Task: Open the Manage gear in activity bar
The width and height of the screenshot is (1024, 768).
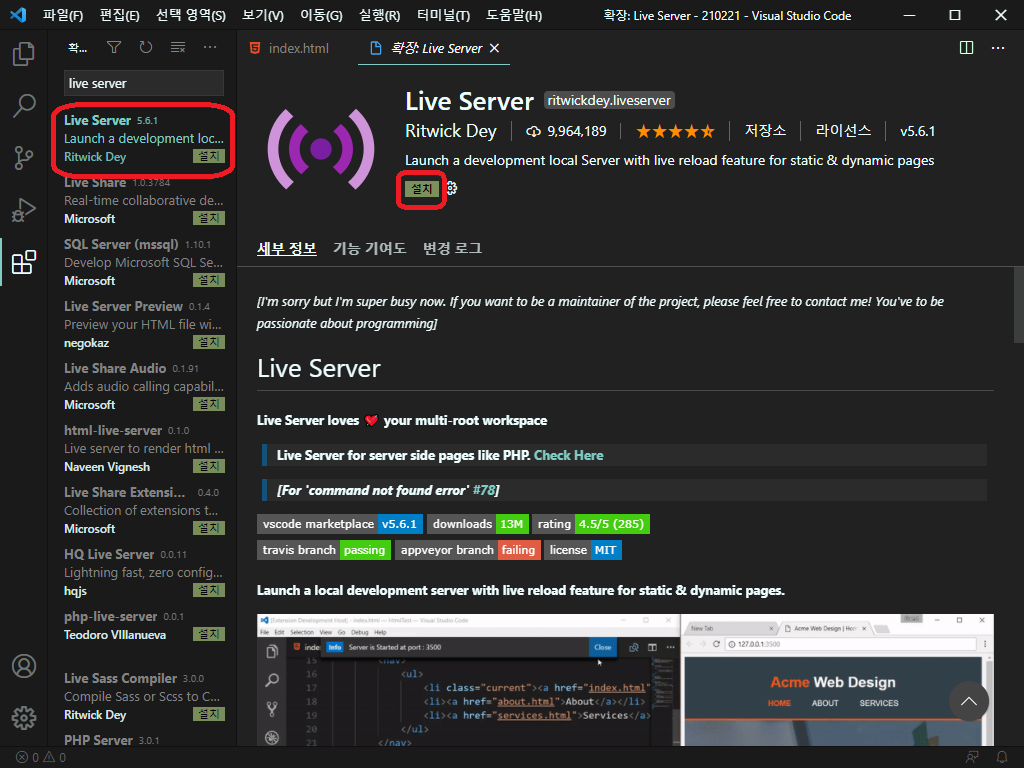Action: click(24, 718)
